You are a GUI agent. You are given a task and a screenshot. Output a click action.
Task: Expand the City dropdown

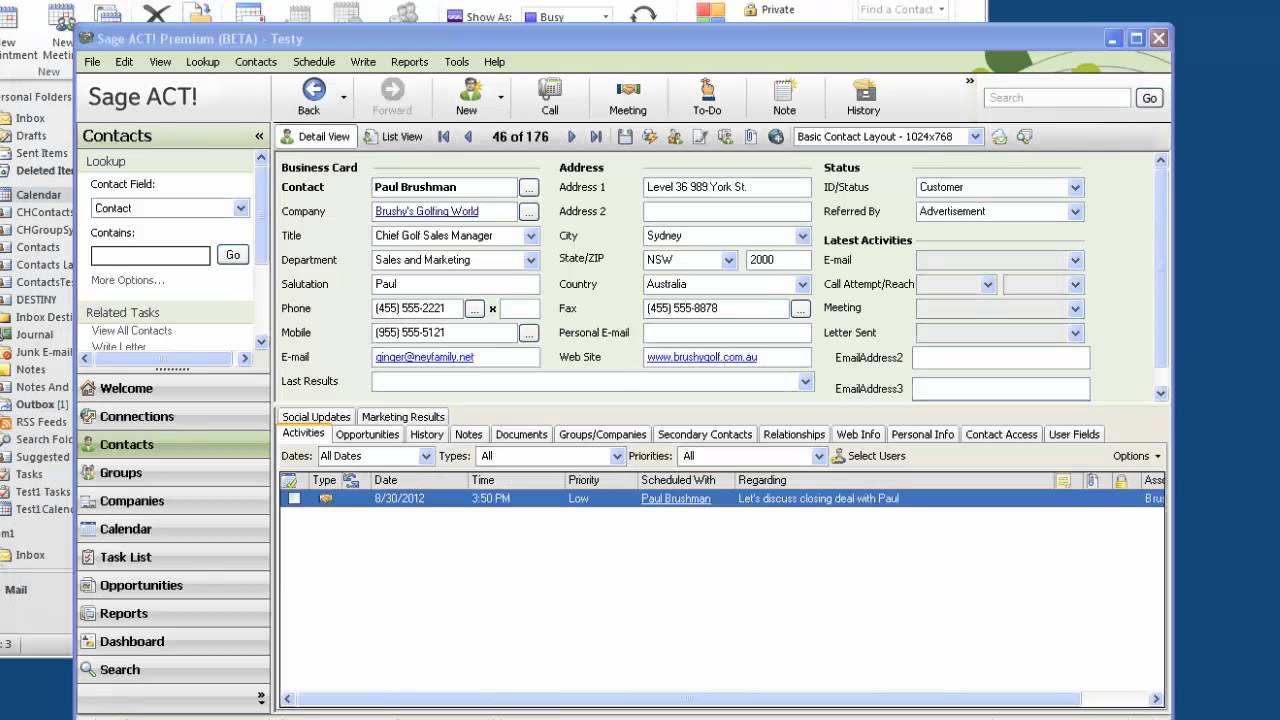click(803, 236)
